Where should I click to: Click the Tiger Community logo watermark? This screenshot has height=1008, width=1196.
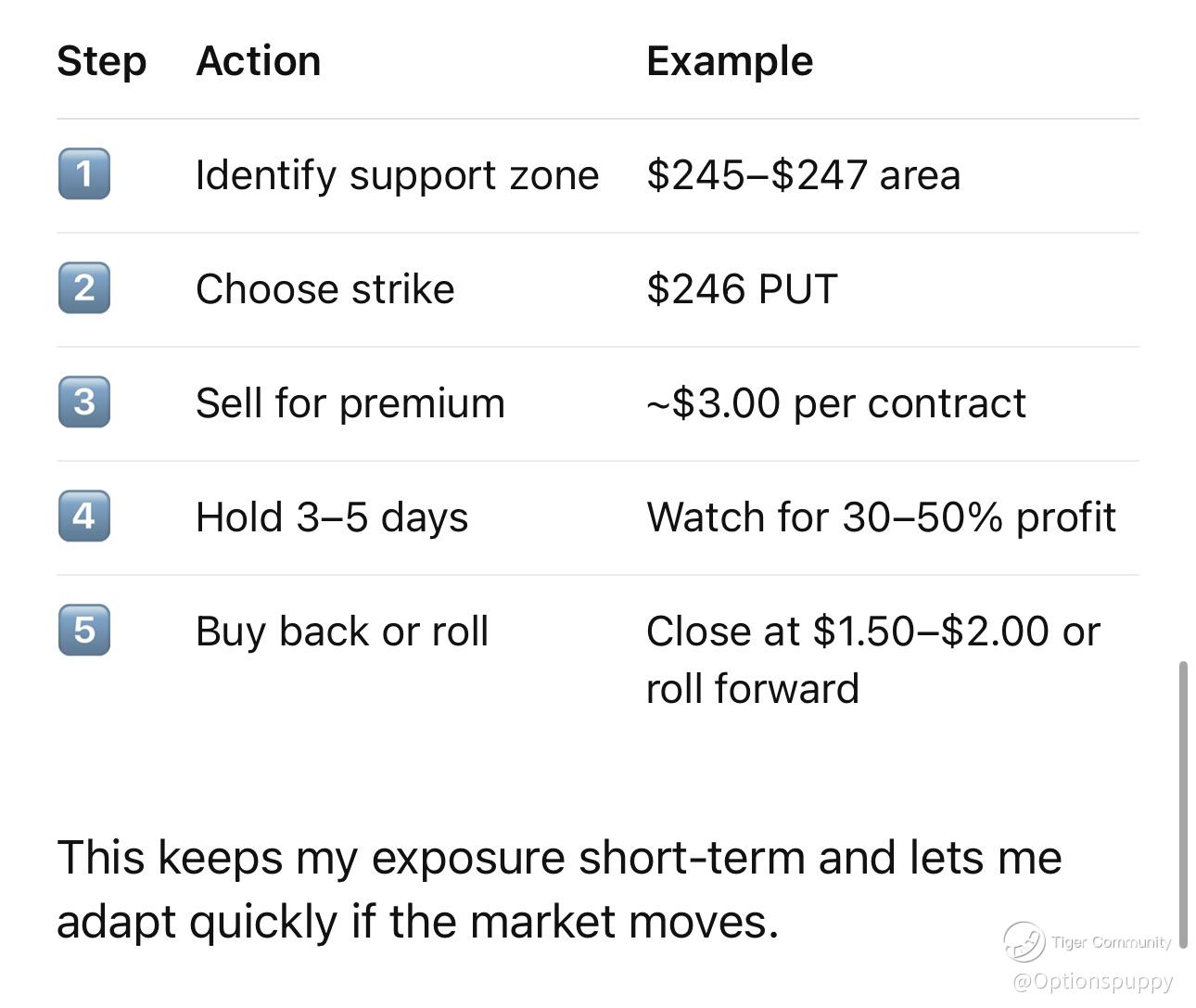tap(1088, 942)
